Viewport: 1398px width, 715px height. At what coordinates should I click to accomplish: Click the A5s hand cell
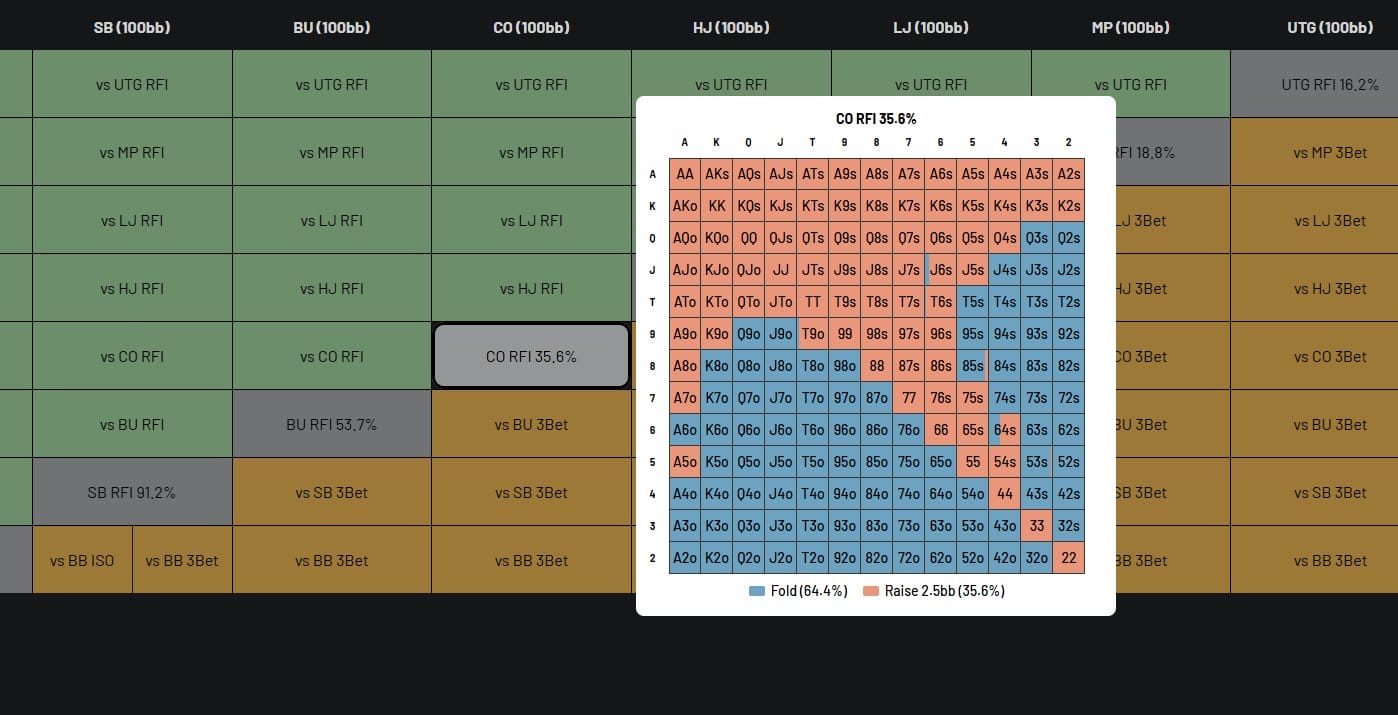tap(972, 173)
